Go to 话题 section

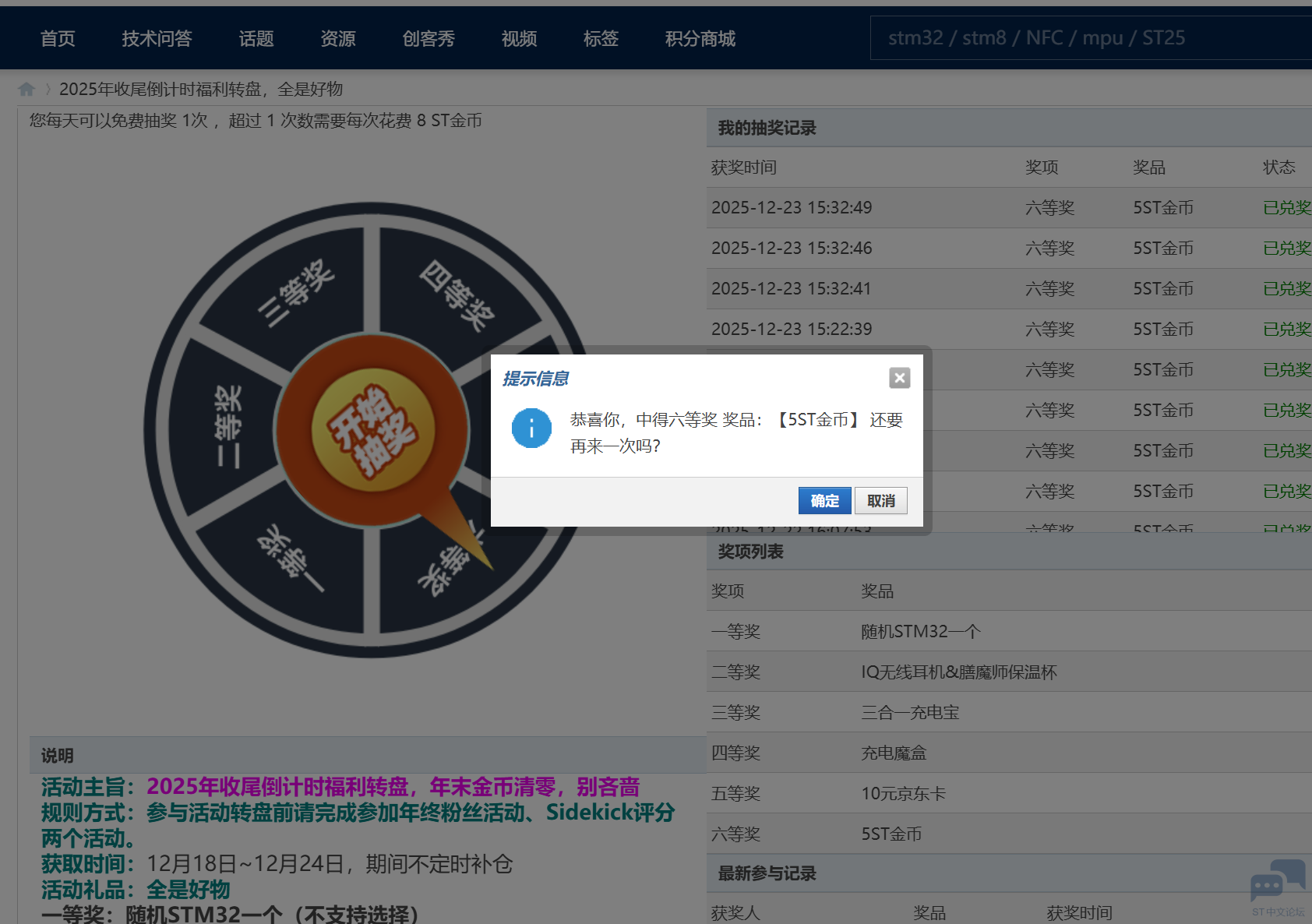click(256, 38)
